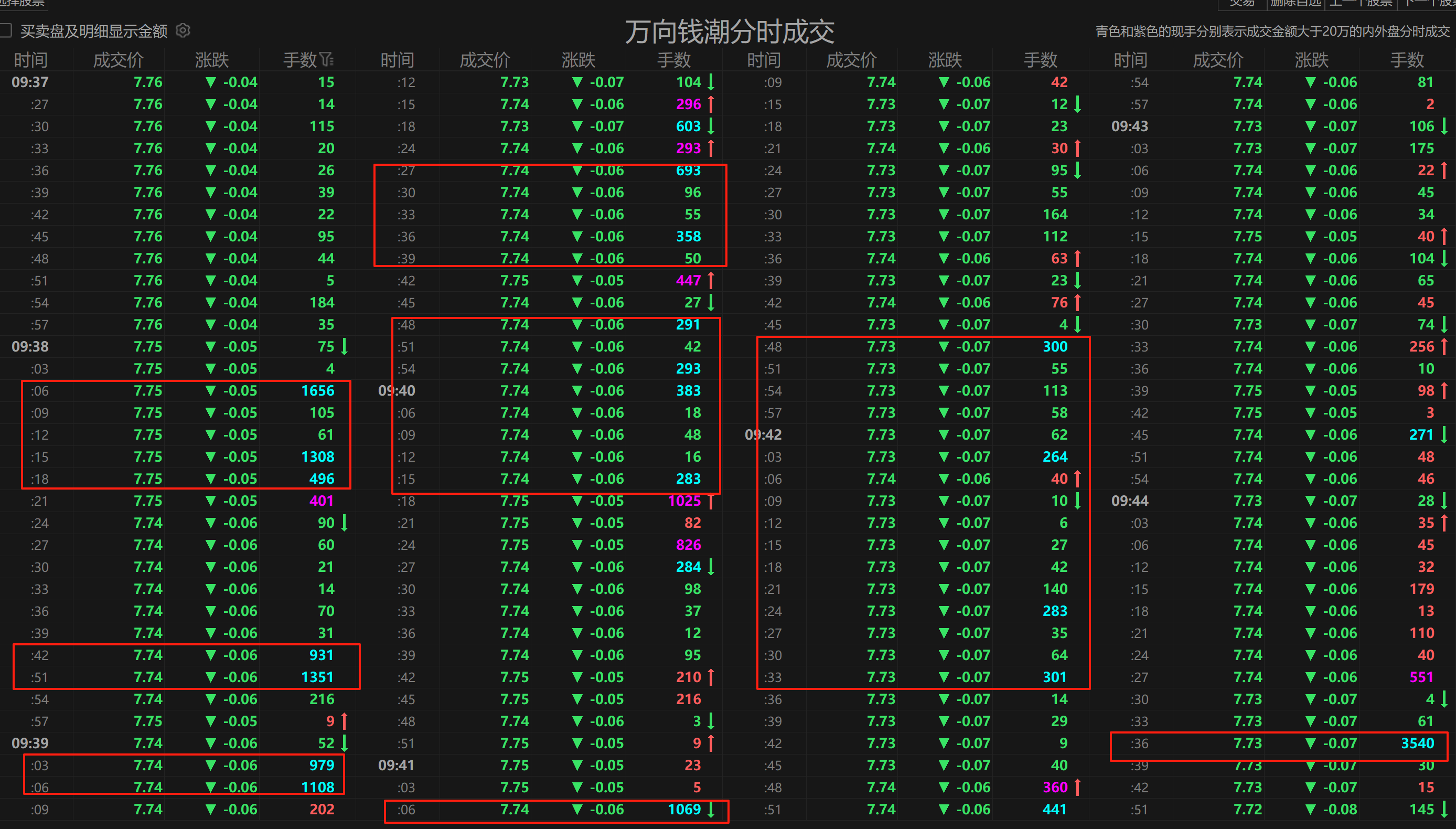Viewport: 1456px width, 829px height.
Task: Click the 693 lots value
Action: point(689,170)
